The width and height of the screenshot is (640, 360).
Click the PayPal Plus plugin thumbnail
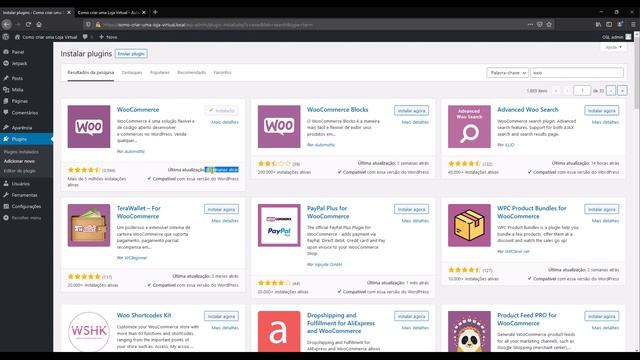coord(279,225)
